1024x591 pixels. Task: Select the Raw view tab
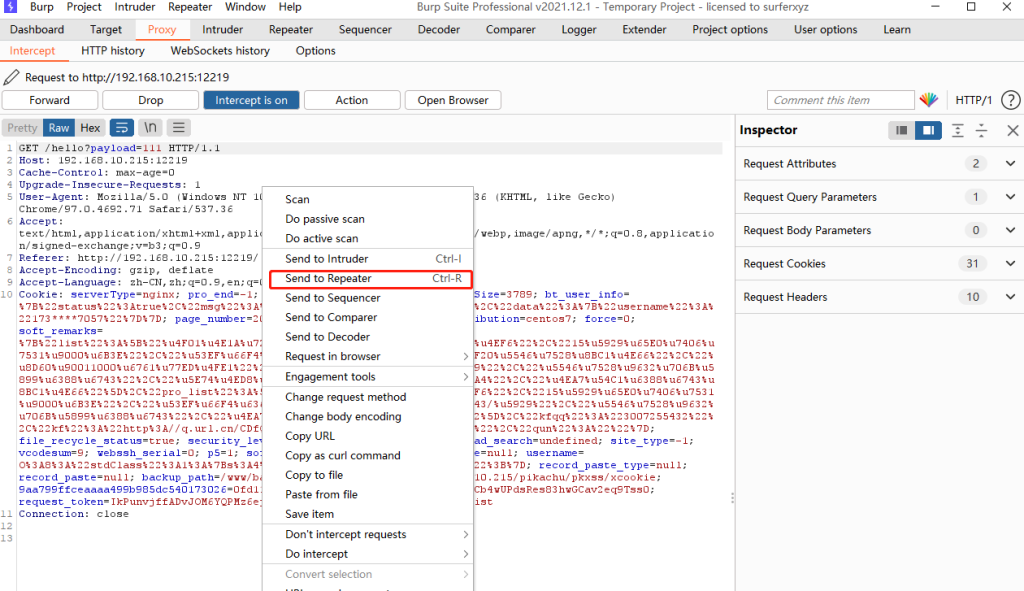coord(59,128)
